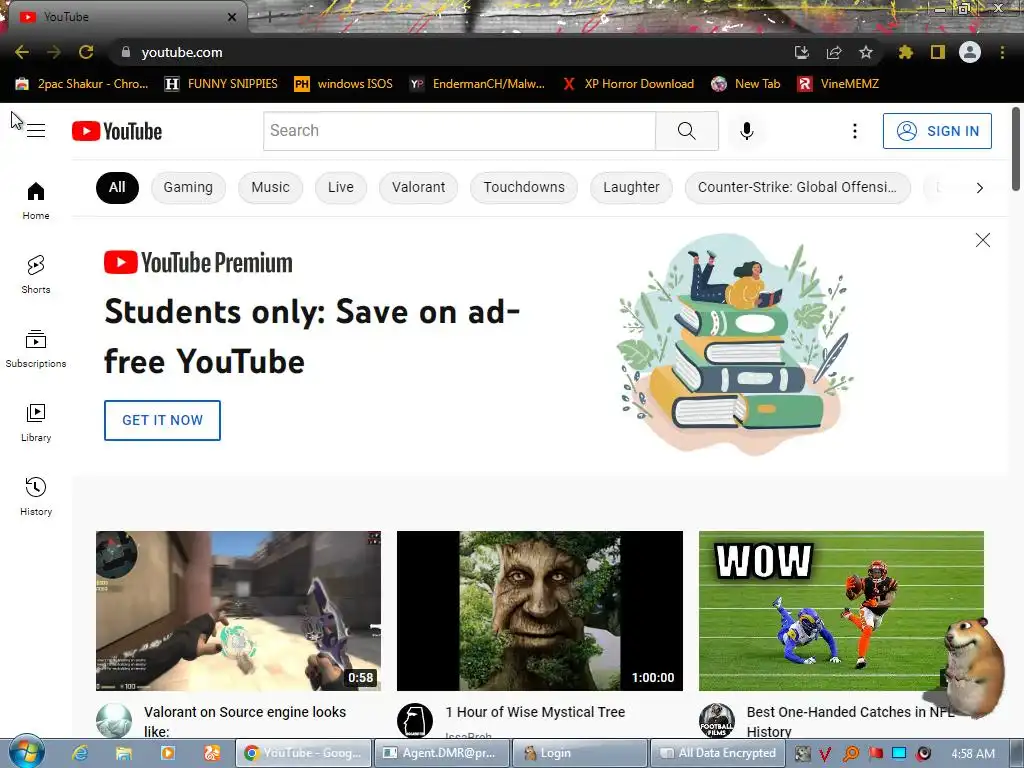Image resolution: width=1024 pixels, height=768 pixels.
Task: Click the Valorant on Source engine title
Action: point(245,721)
